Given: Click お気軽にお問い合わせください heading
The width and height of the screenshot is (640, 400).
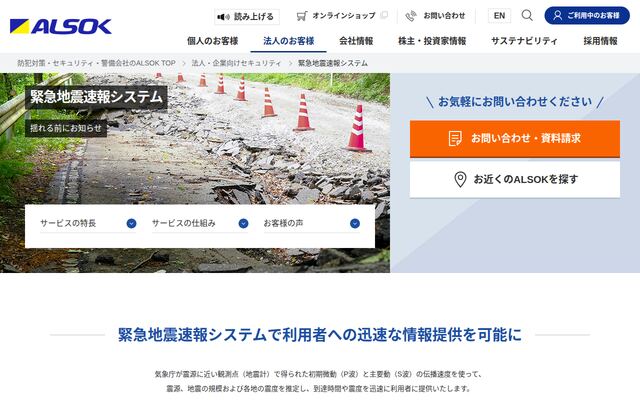Looking at the screenshot, I should (515, 102).
